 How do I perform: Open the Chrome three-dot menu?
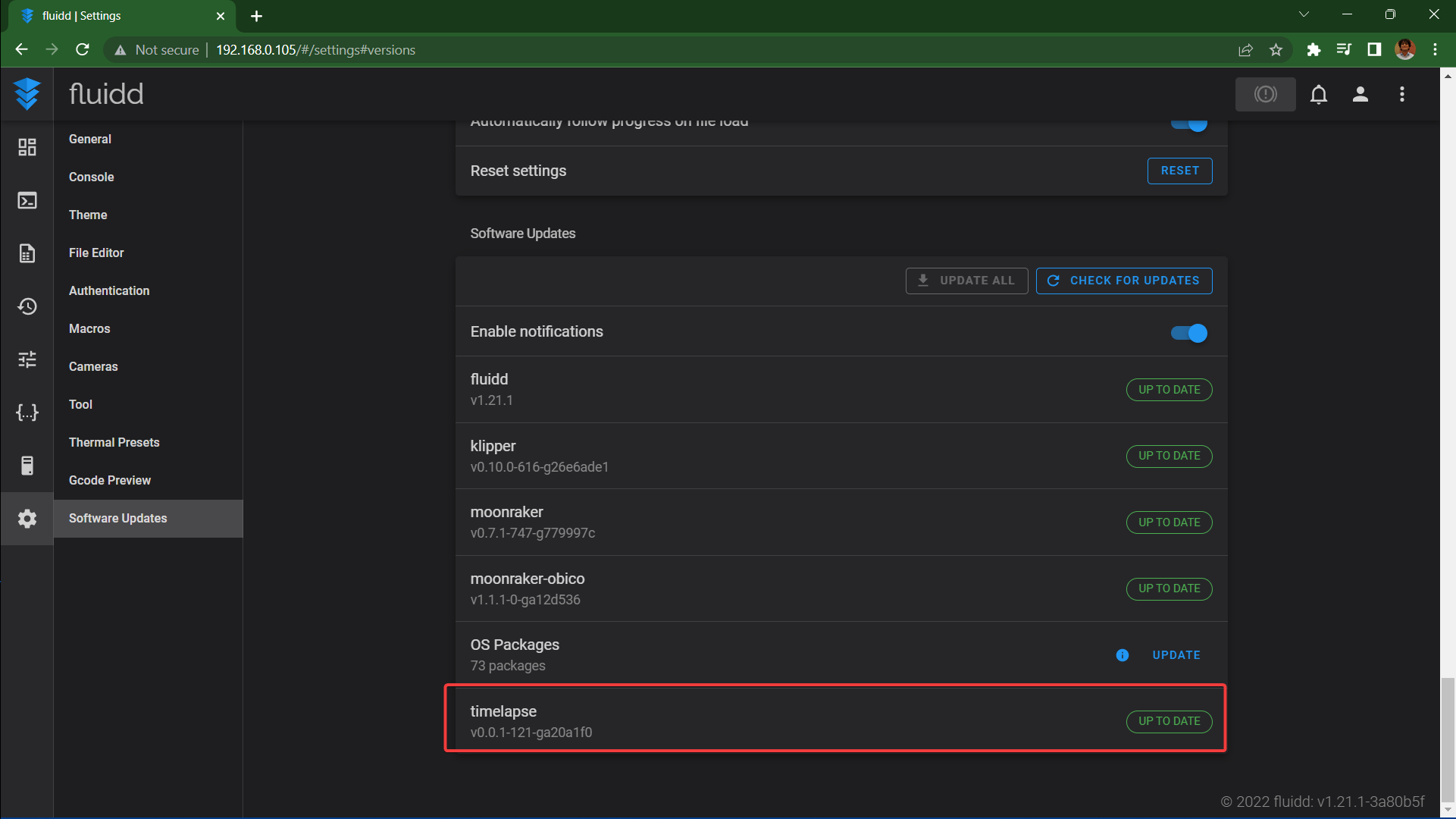click(1435, 50)
